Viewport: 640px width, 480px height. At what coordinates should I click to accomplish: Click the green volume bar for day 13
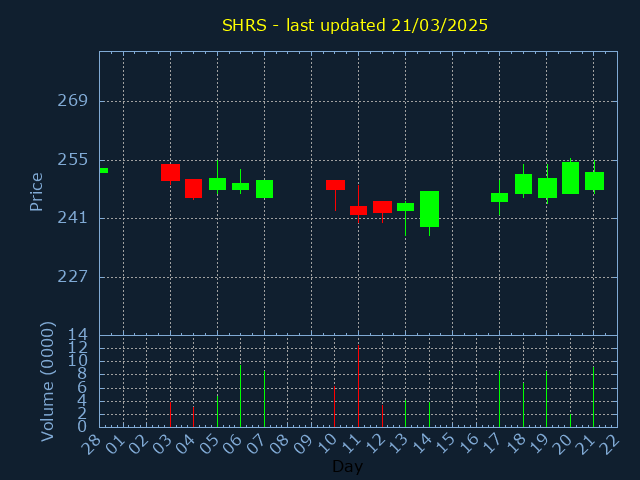point(405,413)
